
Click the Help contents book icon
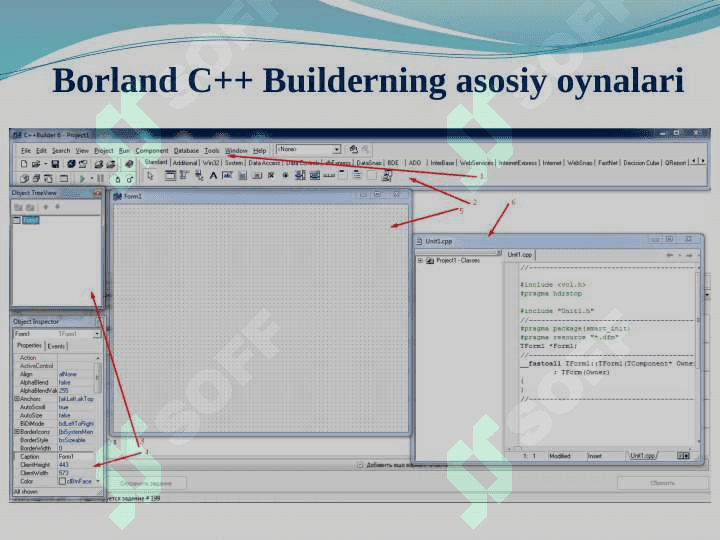click(x=129, y=164)
